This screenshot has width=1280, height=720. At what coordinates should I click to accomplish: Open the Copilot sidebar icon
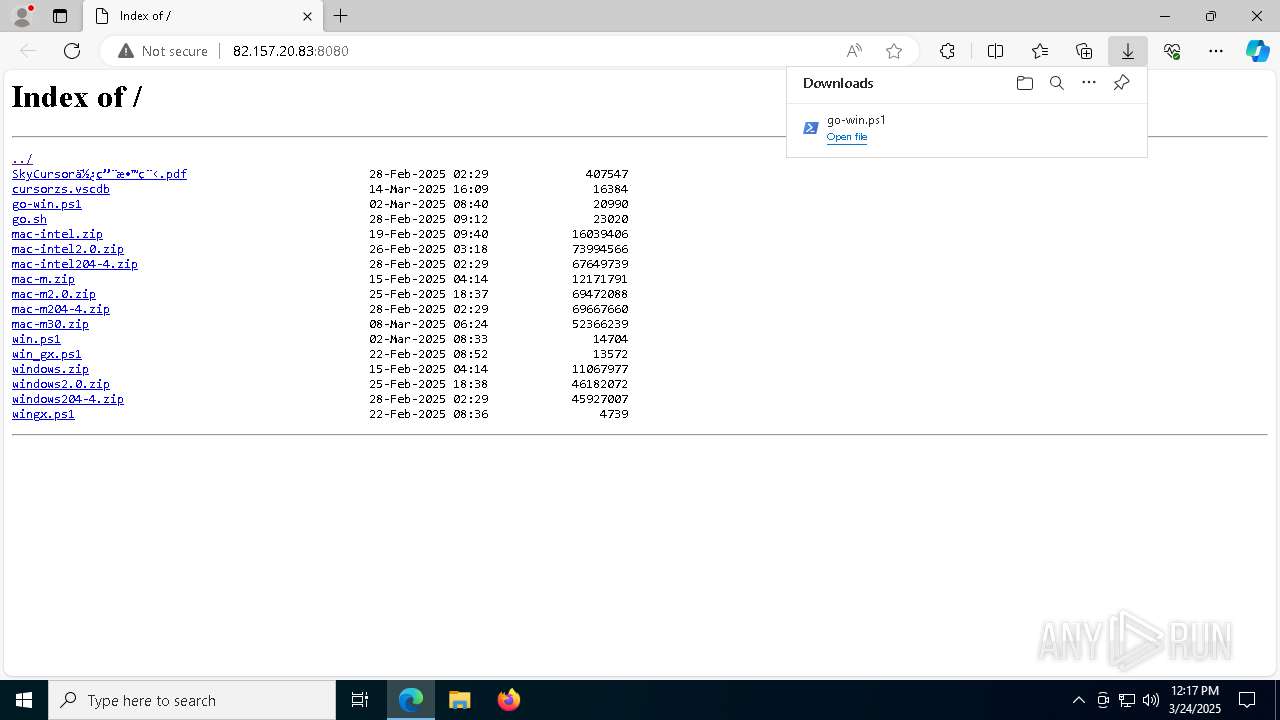(1257, 51)
